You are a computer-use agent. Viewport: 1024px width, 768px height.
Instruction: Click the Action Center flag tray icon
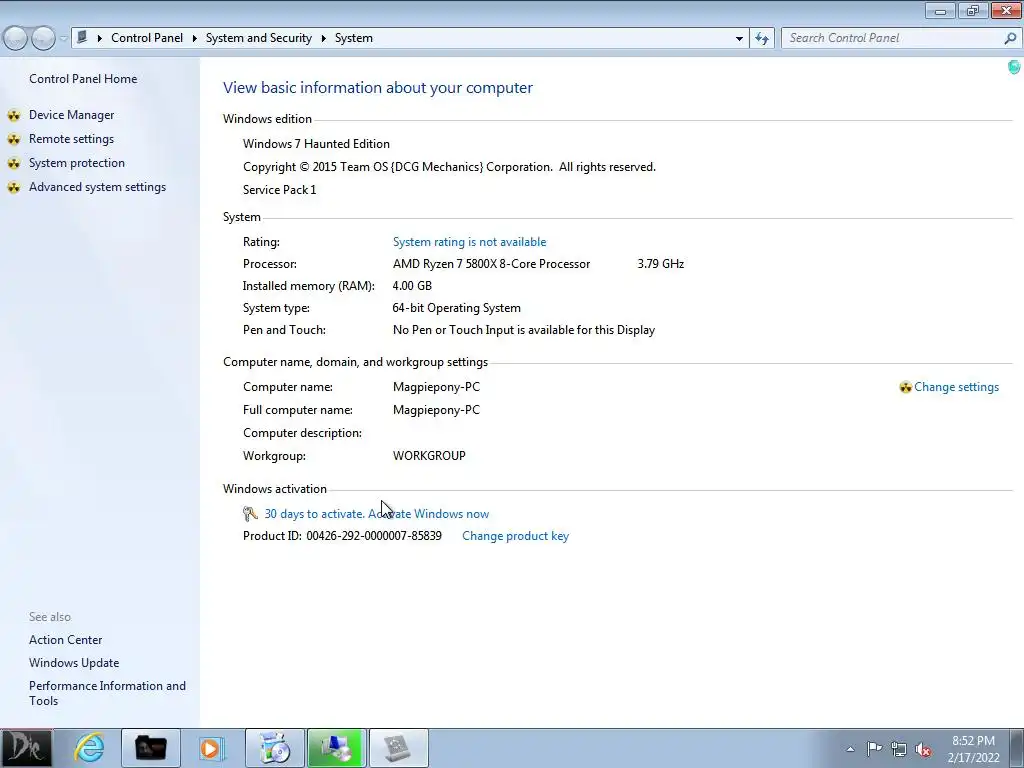point(874,749)
